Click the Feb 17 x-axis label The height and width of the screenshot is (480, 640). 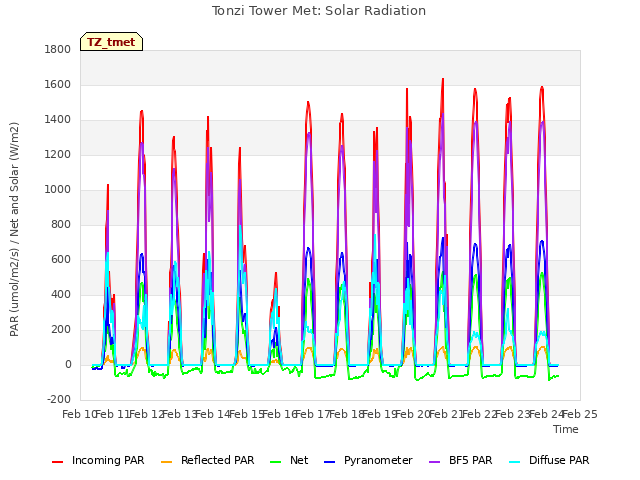[312, 414]
